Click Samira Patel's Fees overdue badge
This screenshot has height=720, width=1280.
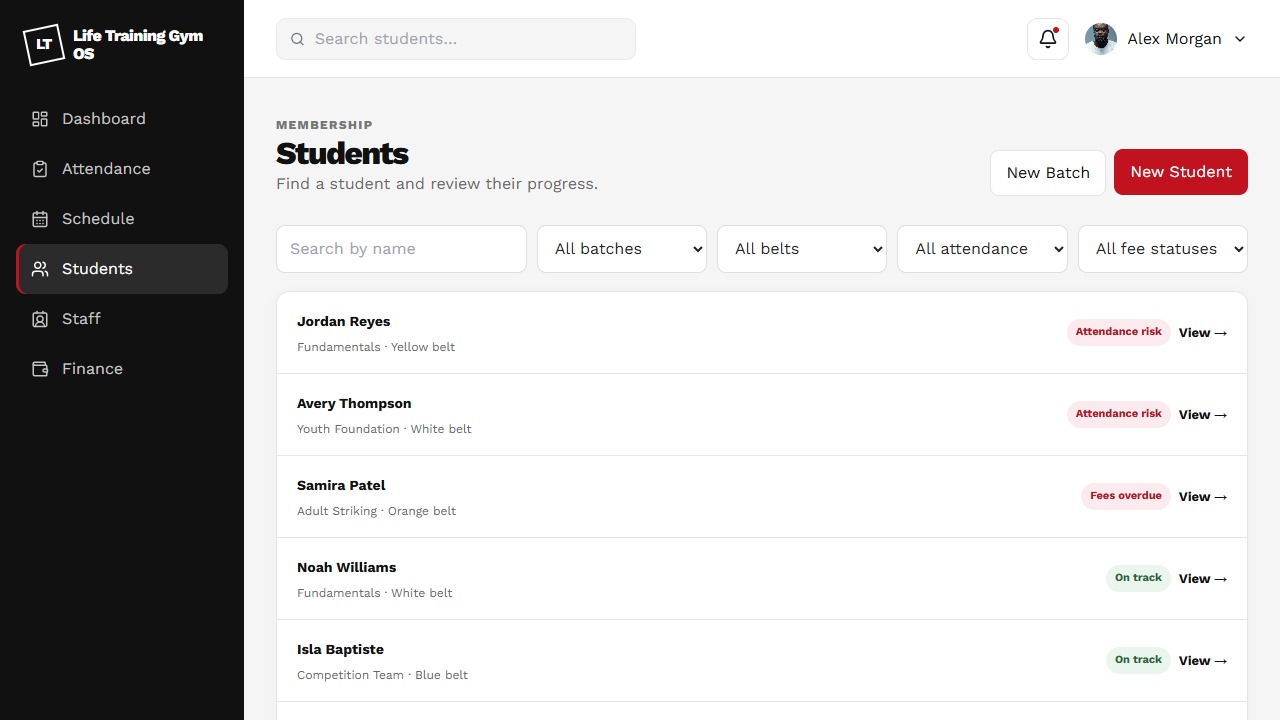click(x=1126, y=496)
